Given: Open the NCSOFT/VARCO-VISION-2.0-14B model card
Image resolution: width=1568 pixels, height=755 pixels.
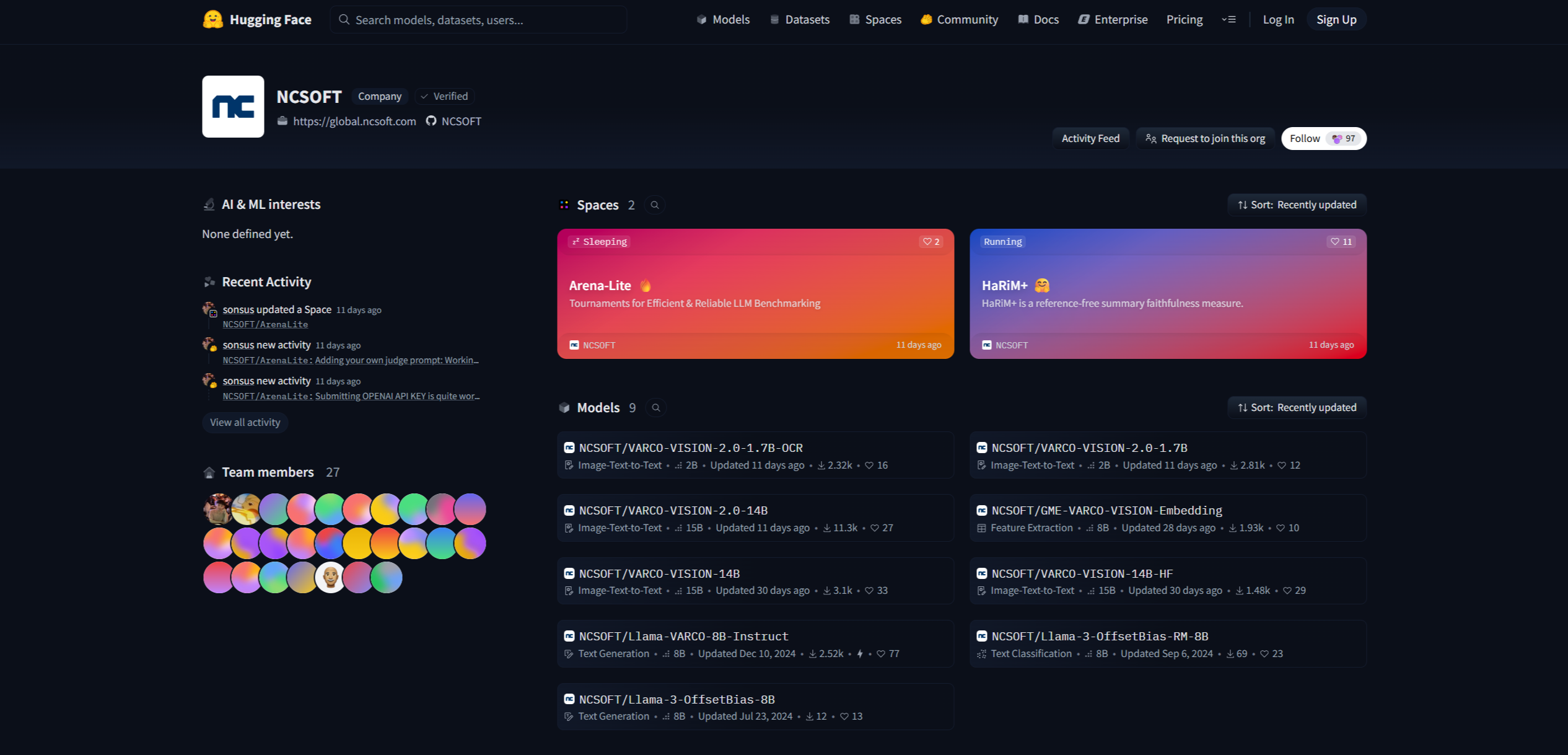Looking at the screenshot, I should [x=673, y=511].
